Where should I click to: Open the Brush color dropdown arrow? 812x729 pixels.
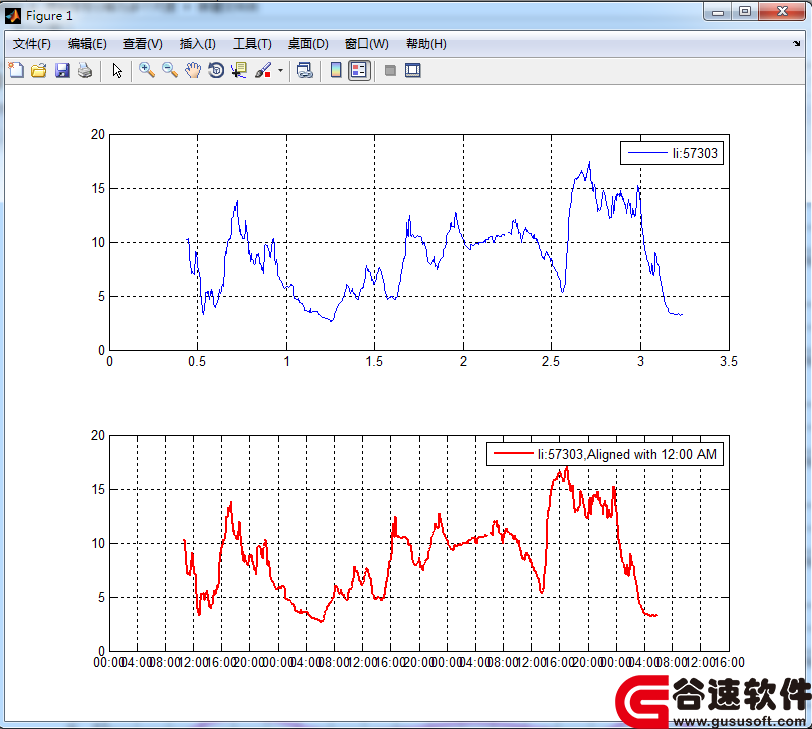(x=280, y=70)
